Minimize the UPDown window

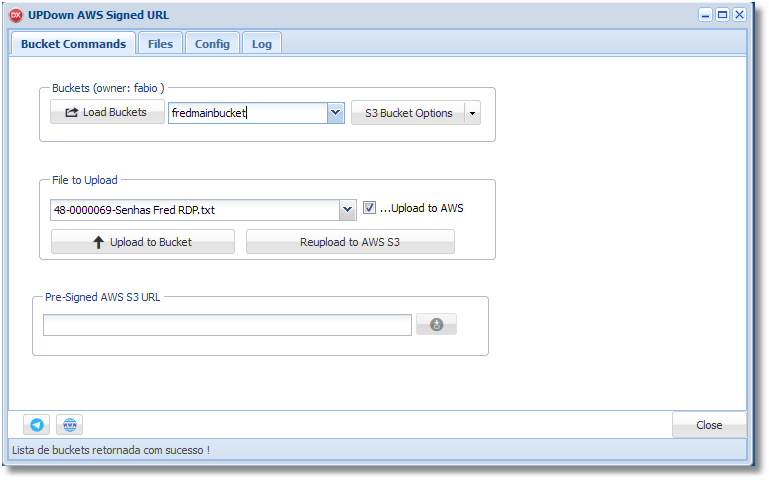(705, 15)
